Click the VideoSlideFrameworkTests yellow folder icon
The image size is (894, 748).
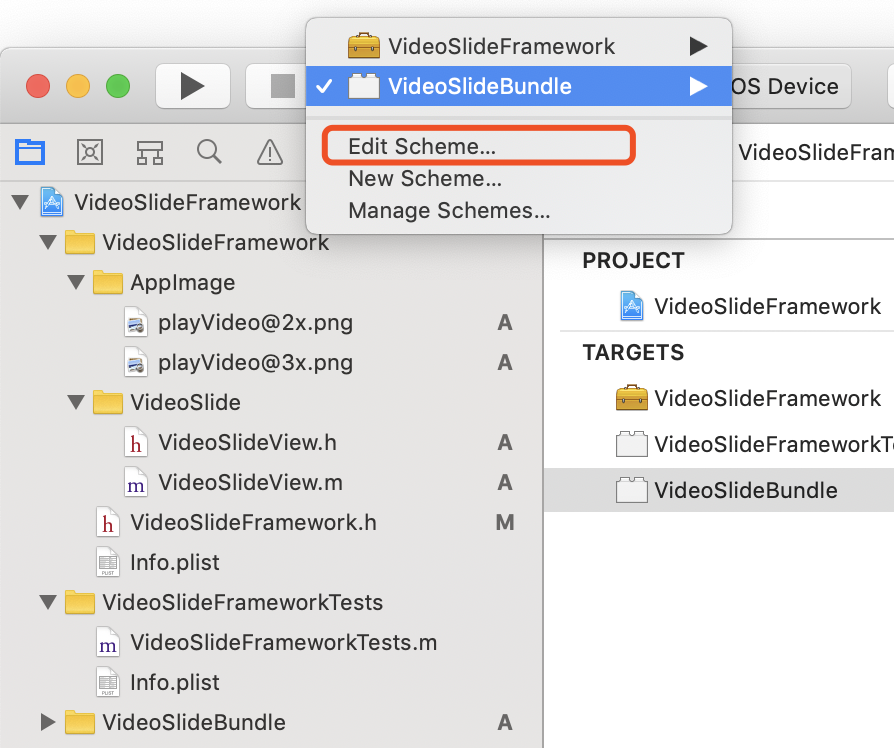tap(80, 602)
